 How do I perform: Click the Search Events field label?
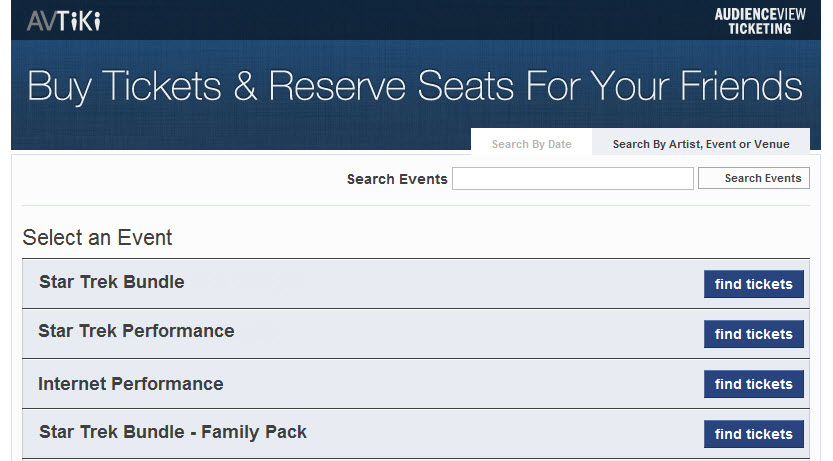(x=397, y=179)
